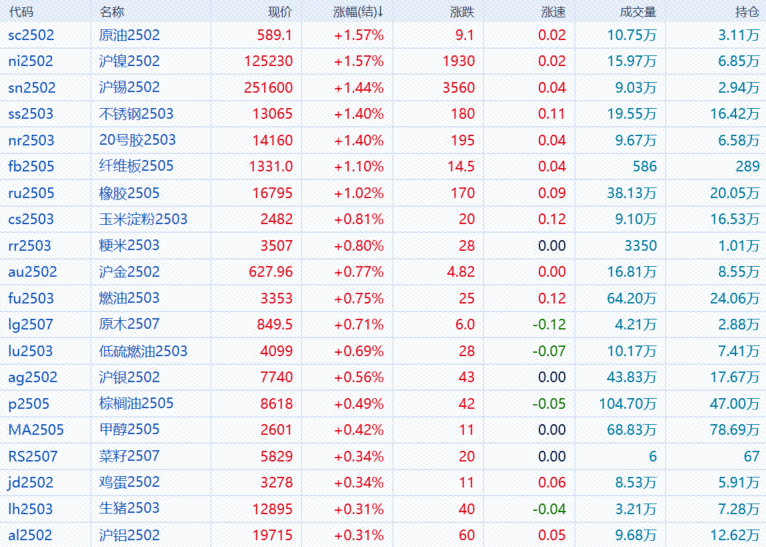The width and height of the screenshot is (766, 547).
Task: Select the 沪铝2502 name
Action: pos(129,535)
